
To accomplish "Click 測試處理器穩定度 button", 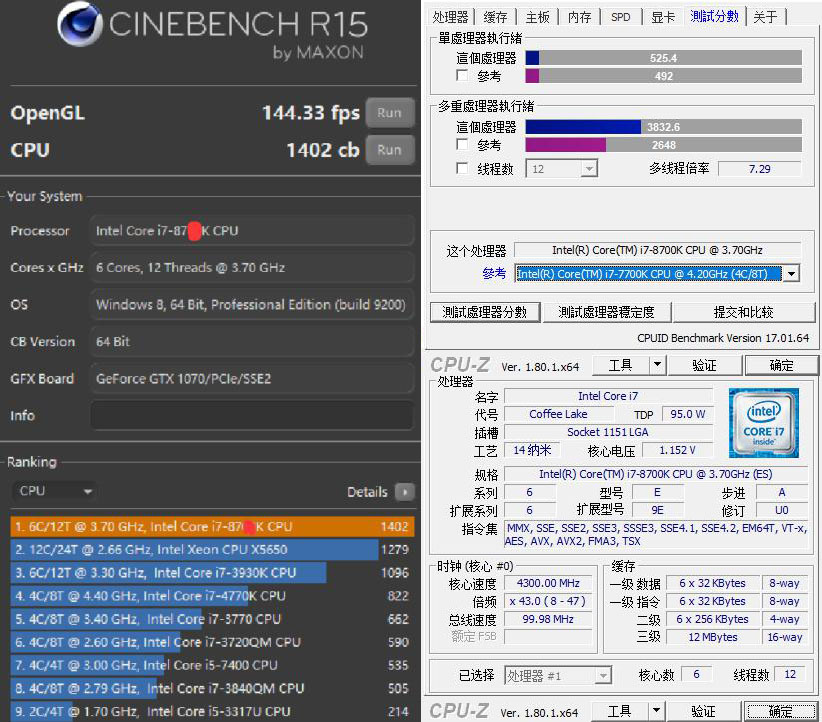I will [606, 312].
